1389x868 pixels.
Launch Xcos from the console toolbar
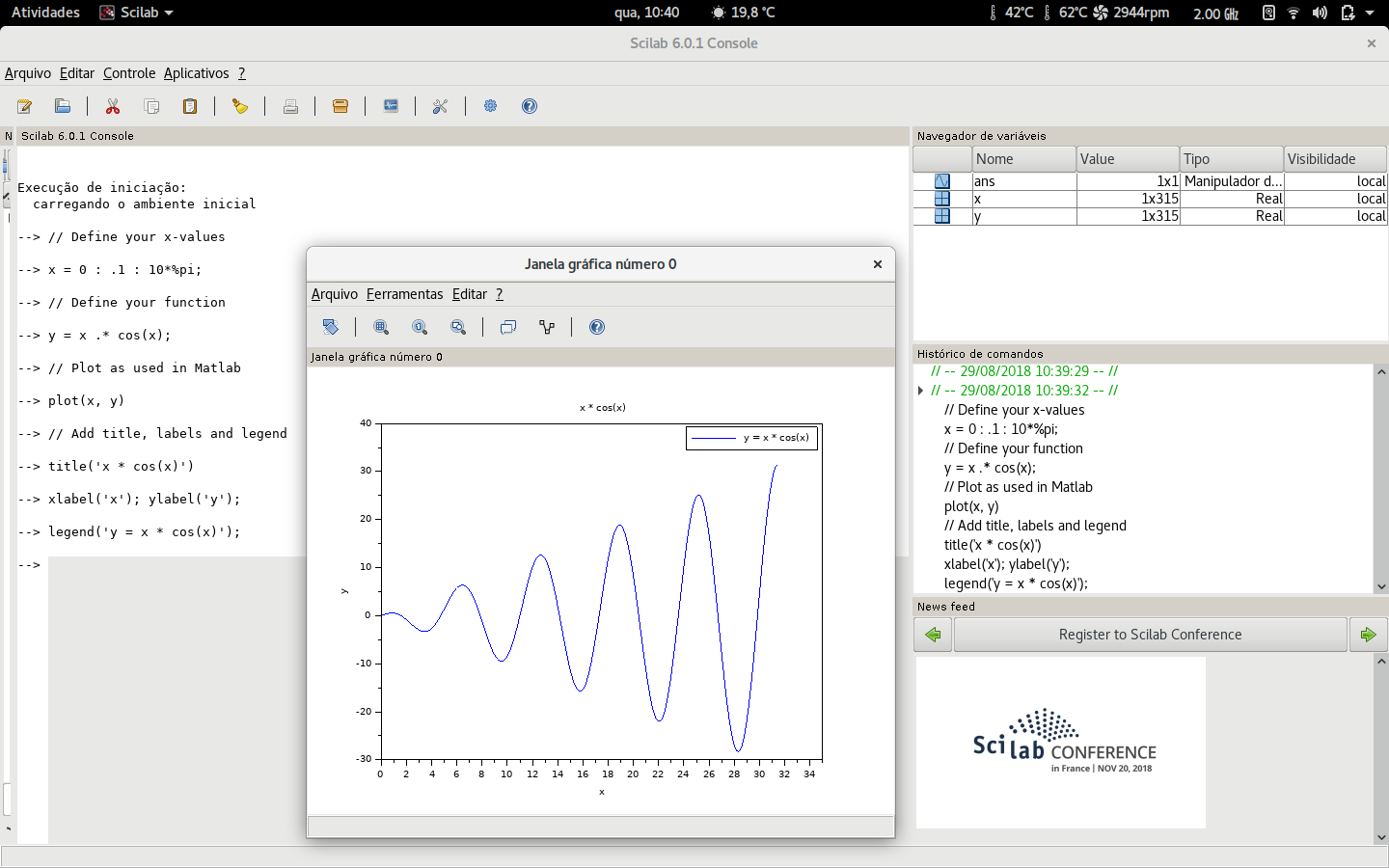click(x=391, y=106)
